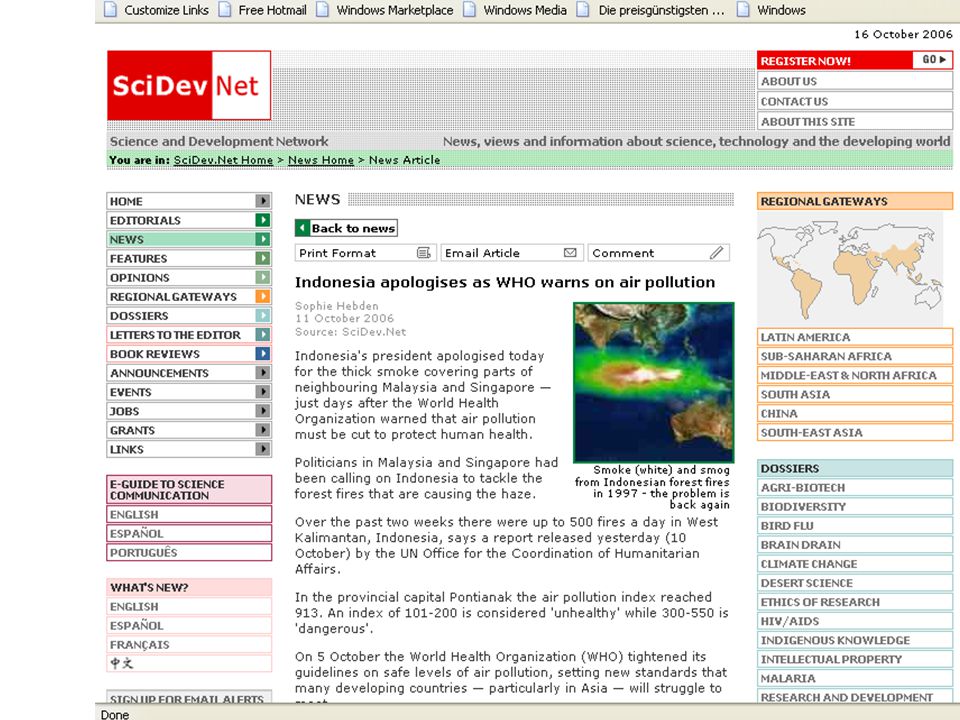Screen dimensions: 960x720
Task: Click the arrow icon beside ANNOUNCEMENTS
Action: click(263, 372)
